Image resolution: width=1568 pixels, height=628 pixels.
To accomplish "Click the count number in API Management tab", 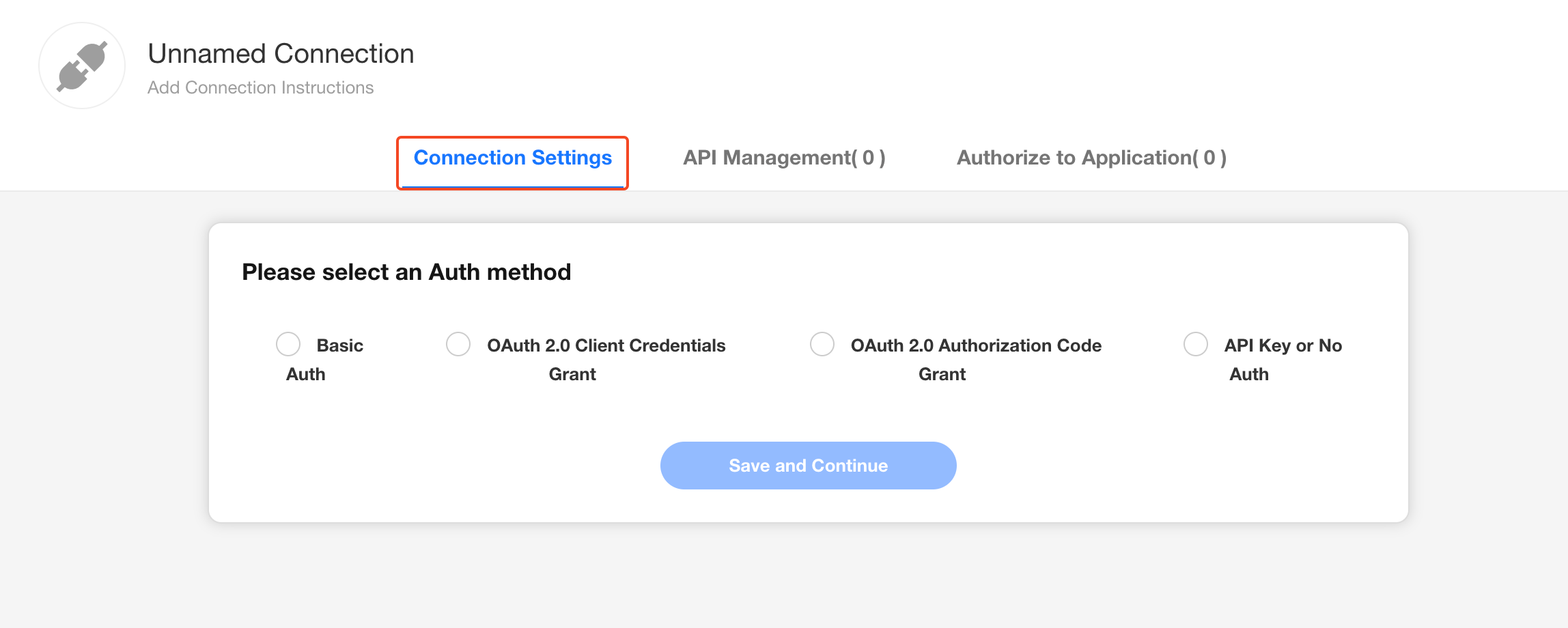I will (x=868, y=158).
